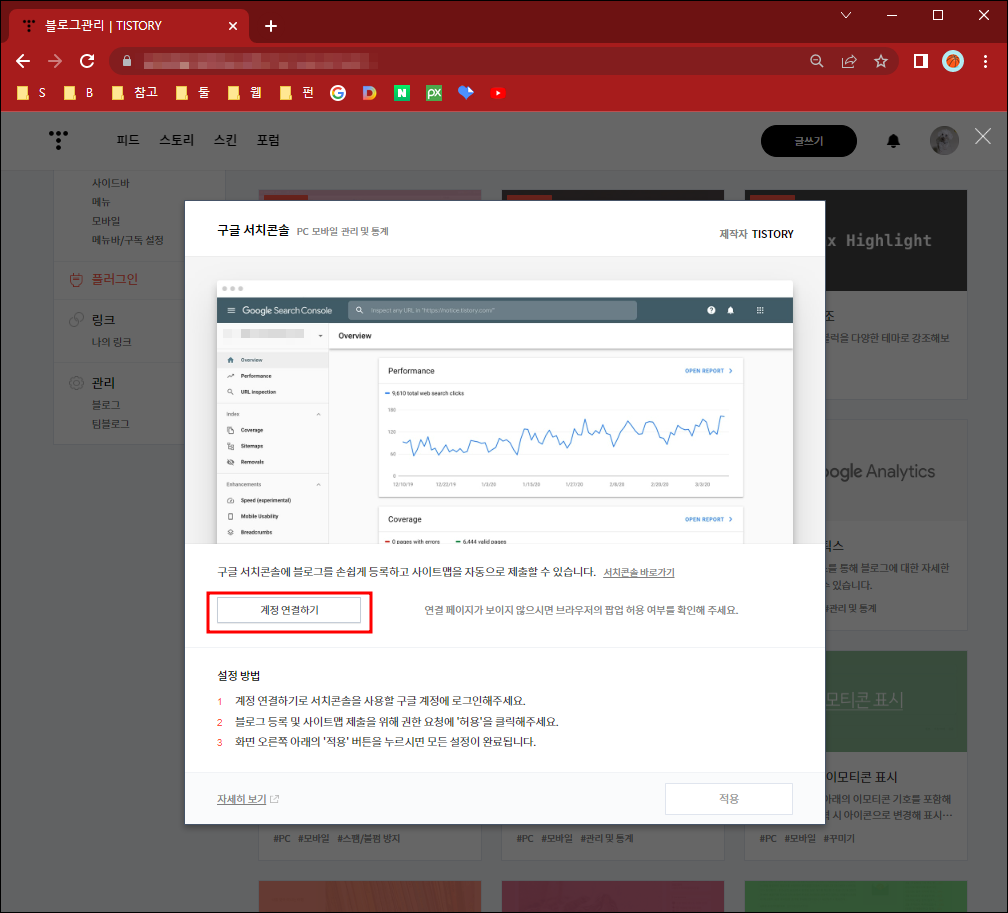Reload the page with the refresh icon
Screen dimensions: 1008x913
coord(87,60)
